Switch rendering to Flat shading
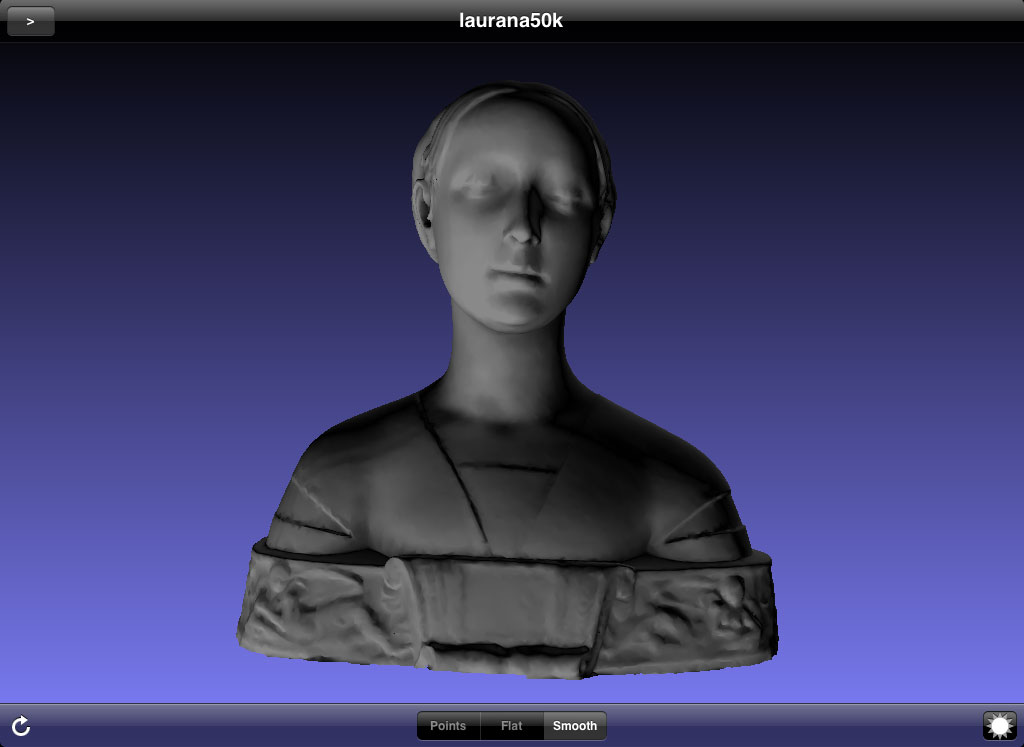The width and height of the screenshot is (1024, 747). (511, 725)
